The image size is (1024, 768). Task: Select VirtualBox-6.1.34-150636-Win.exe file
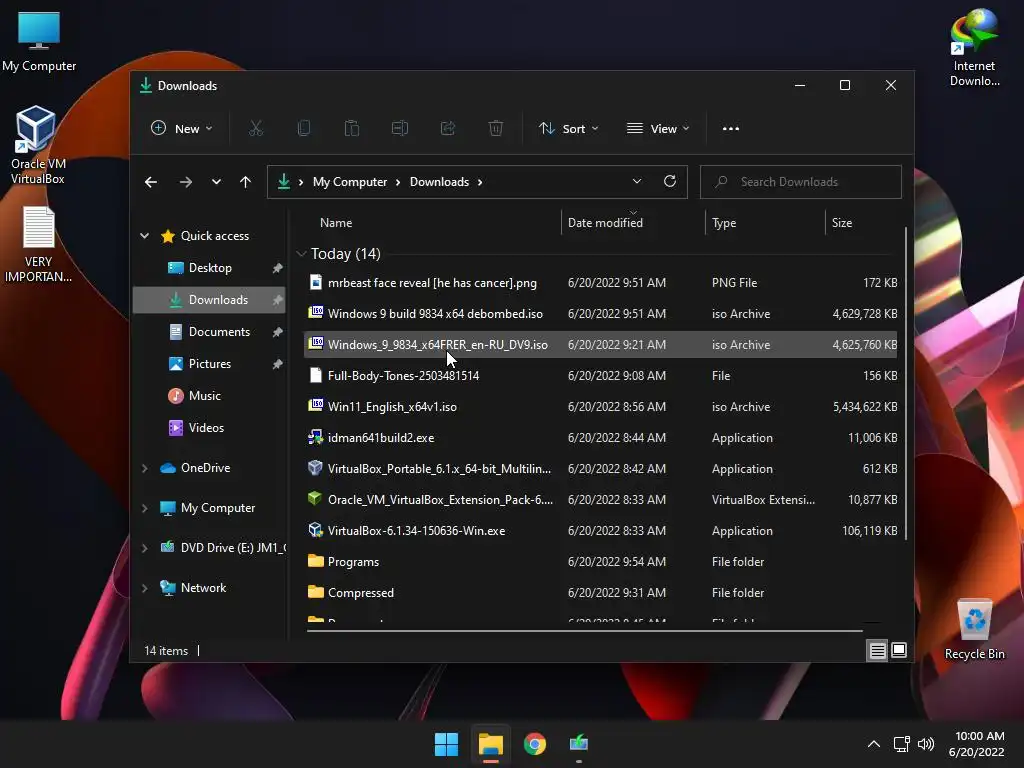tap(600, 531)
